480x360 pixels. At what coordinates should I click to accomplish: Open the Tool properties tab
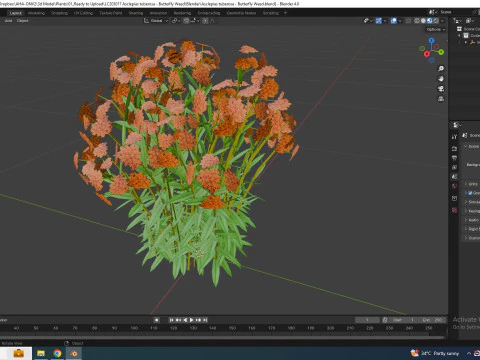coord(454,137)
